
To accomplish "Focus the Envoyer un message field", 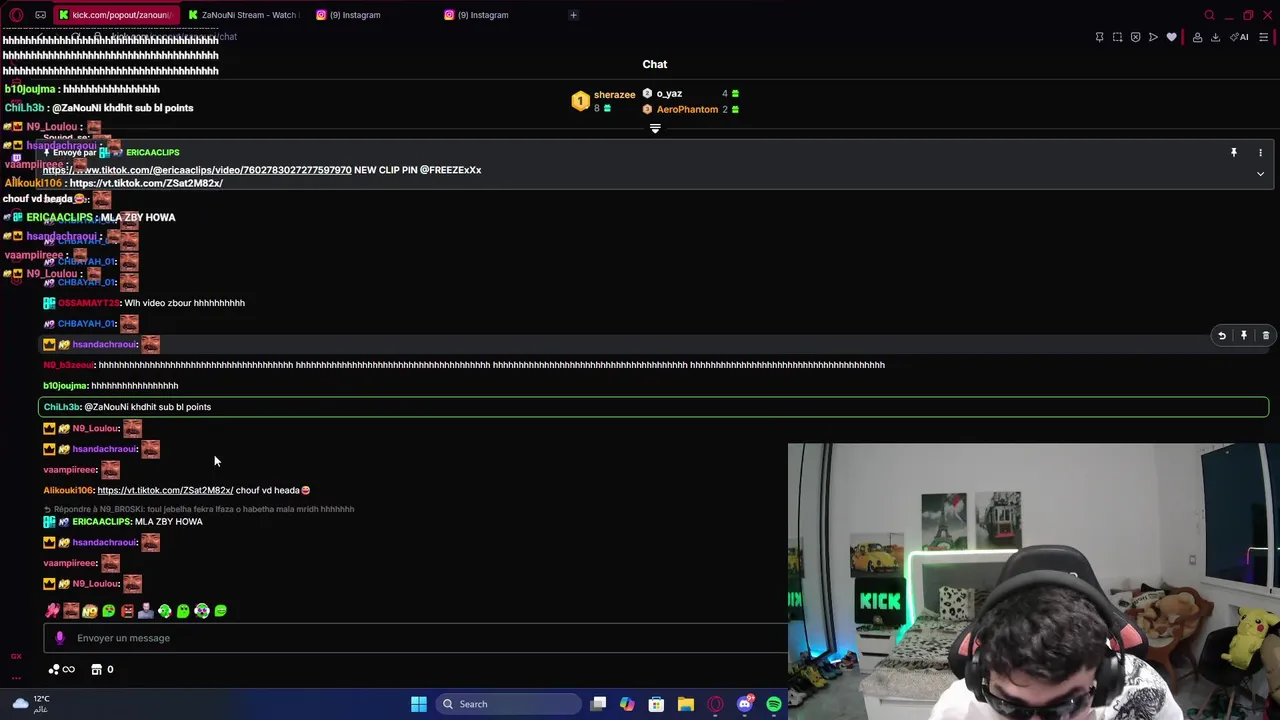I will [x=415, y=638].
